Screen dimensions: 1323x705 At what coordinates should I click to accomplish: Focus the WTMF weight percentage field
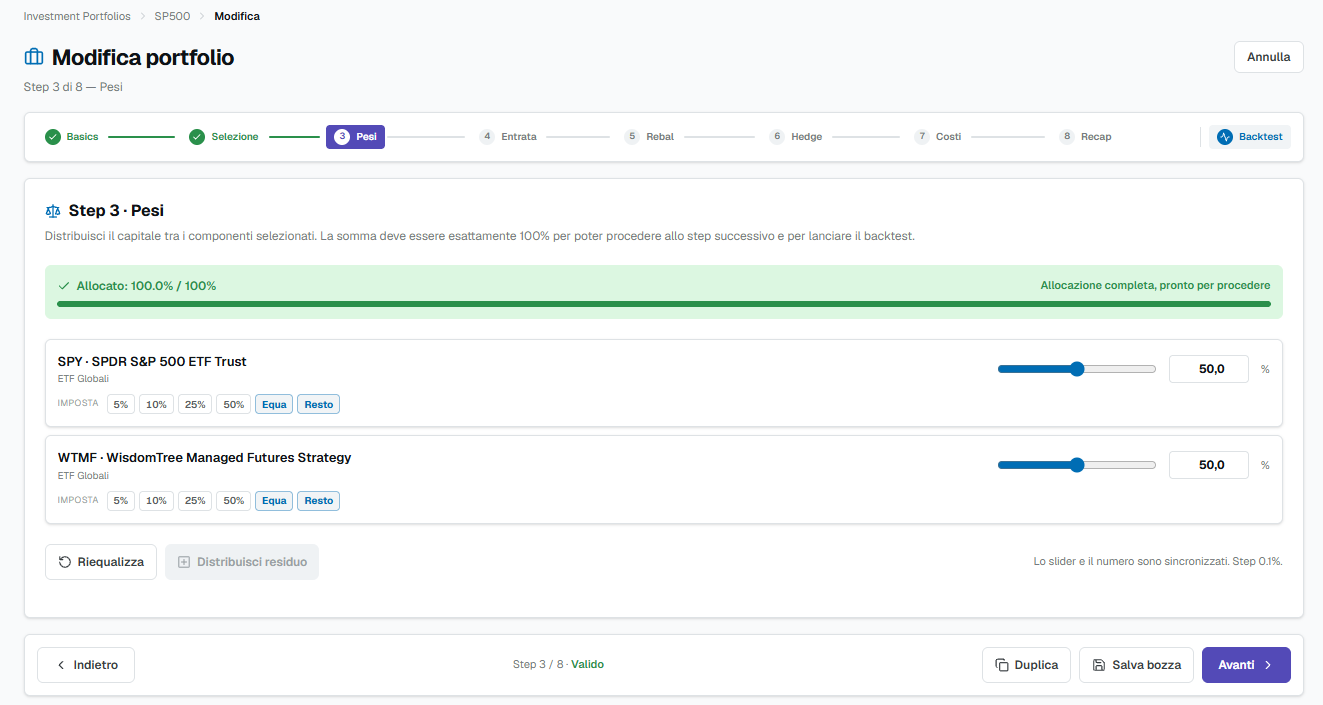point(1209,465)
